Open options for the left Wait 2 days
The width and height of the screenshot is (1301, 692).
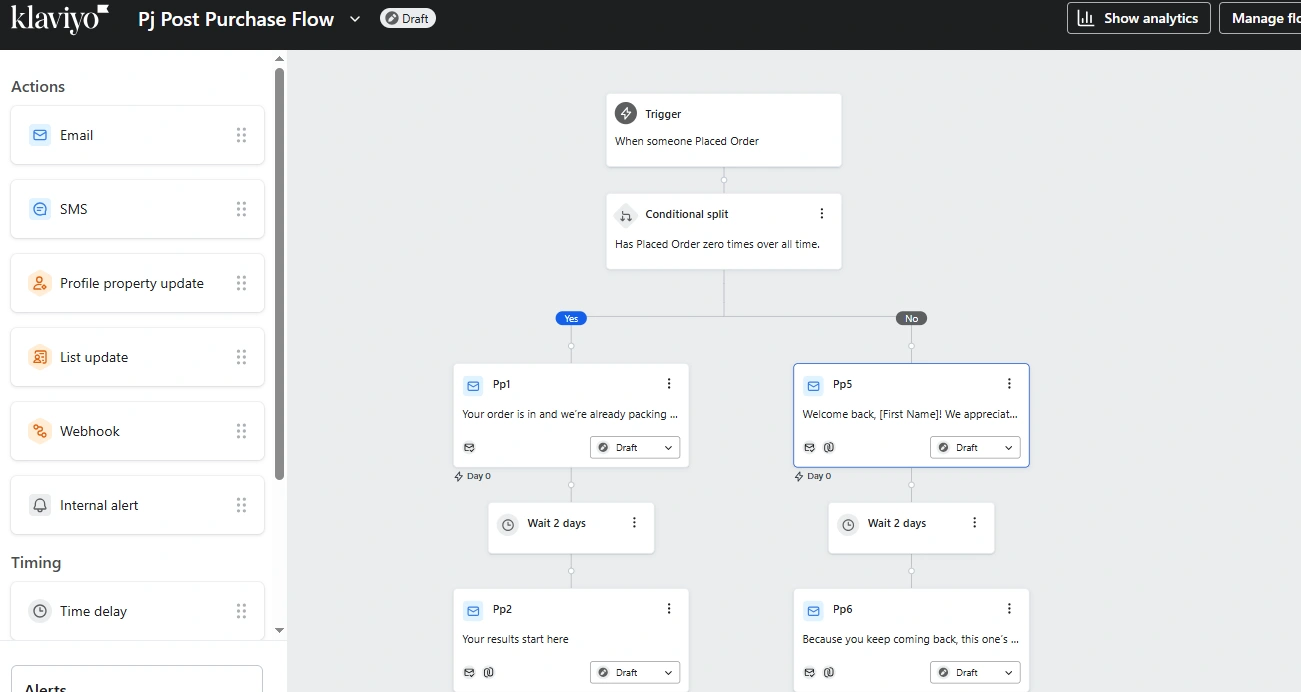(x=634, y=523)
